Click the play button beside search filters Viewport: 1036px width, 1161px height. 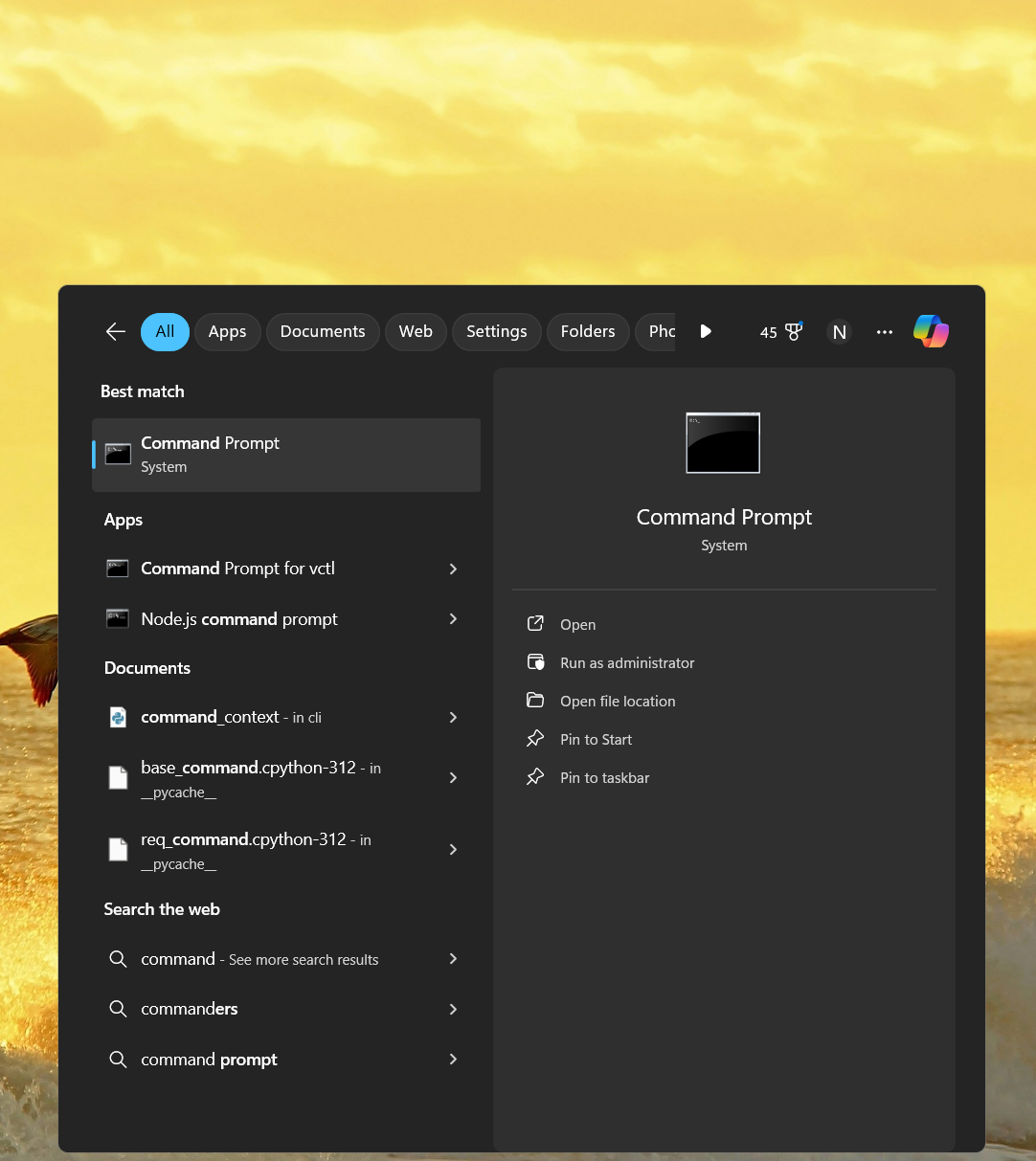click(x=706, y=331)
